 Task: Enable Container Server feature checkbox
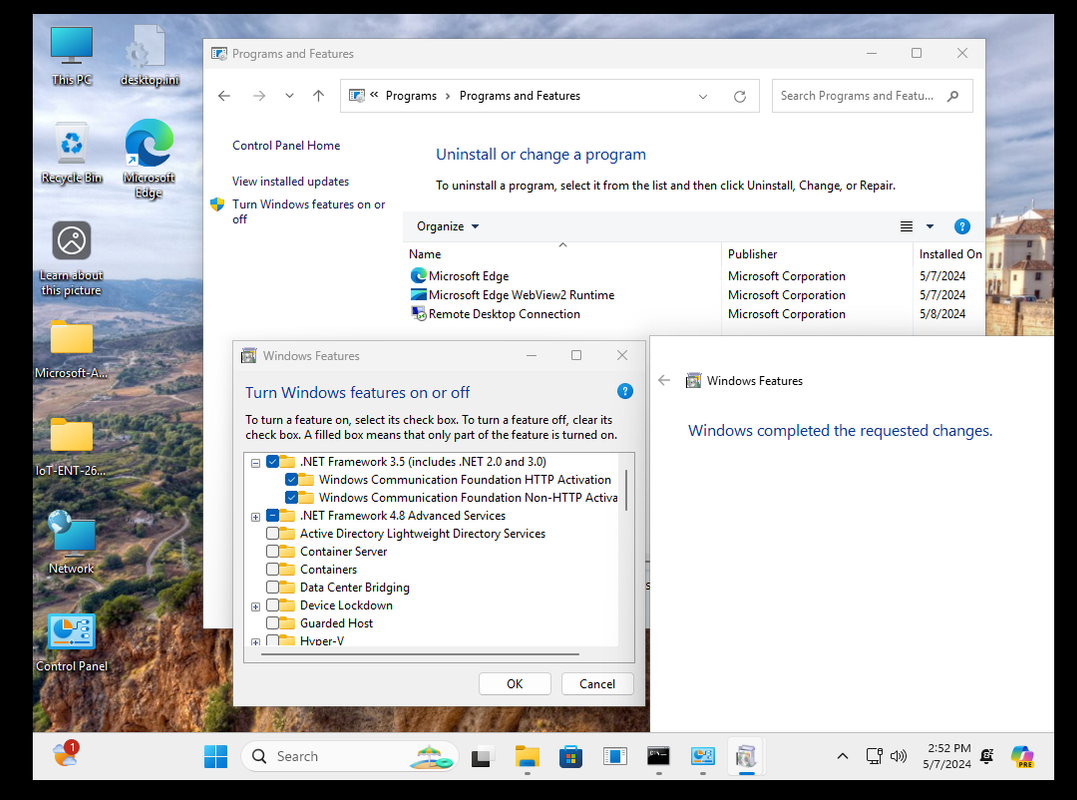(x=273, y=551)
